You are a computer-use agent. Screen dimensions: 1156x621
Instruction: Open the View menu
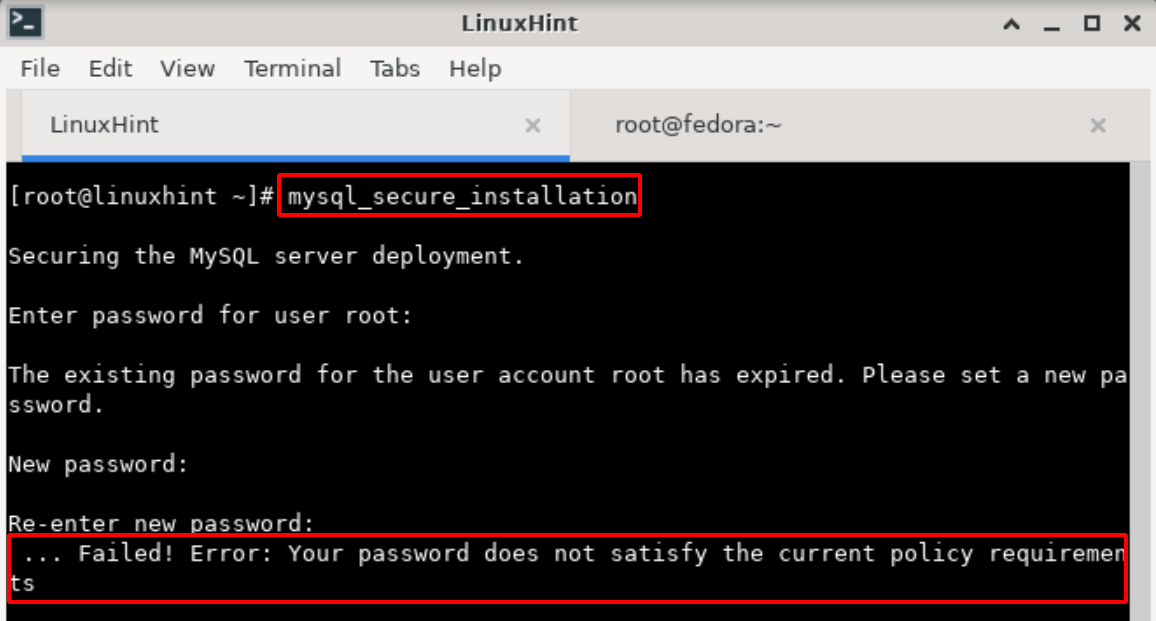[187, 69]
